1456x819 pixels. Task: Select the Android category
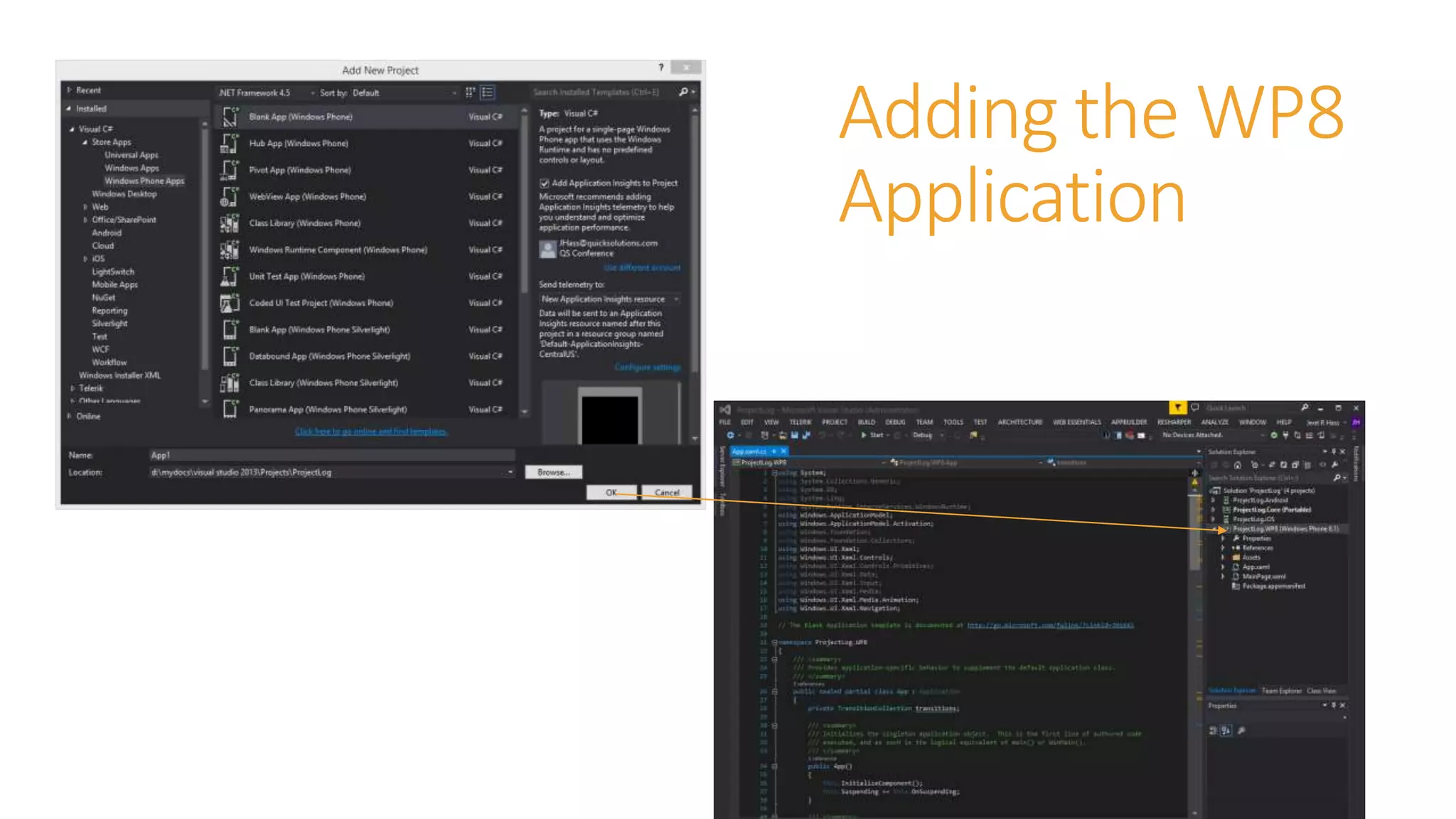(107, 233)
